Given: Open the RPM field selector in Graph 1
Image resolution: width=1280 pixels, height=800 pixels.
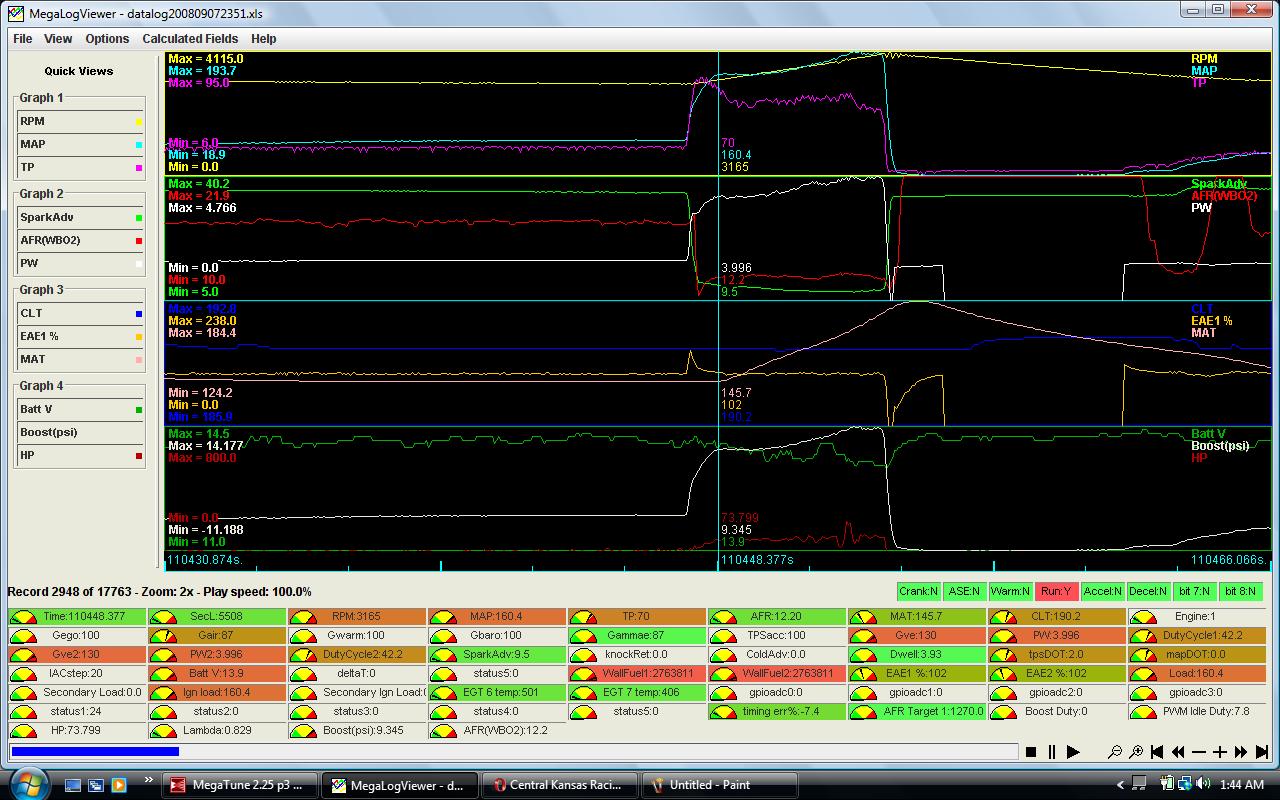Looking at the screenshot, I should tap(80, 121).
